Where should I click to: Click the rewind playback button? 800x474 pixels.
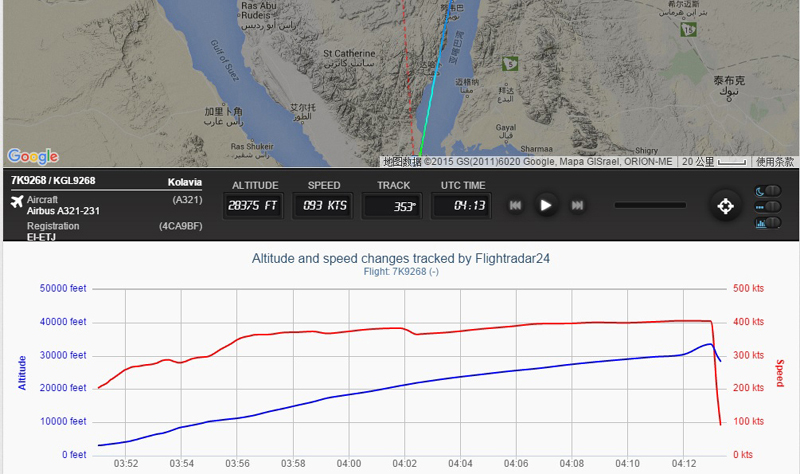click(x=516, y=205)
